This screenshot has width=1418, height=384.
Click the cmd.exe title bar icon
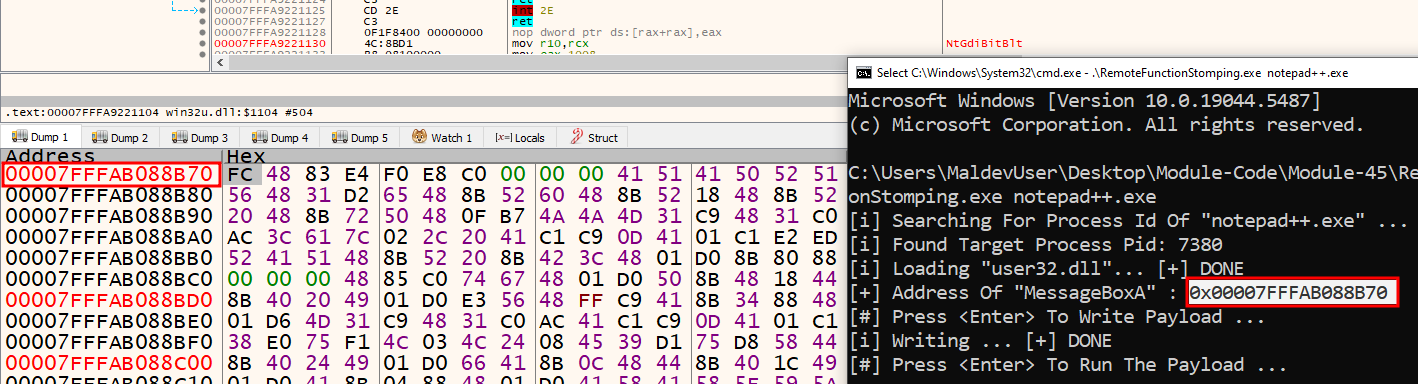coord(861,72)
